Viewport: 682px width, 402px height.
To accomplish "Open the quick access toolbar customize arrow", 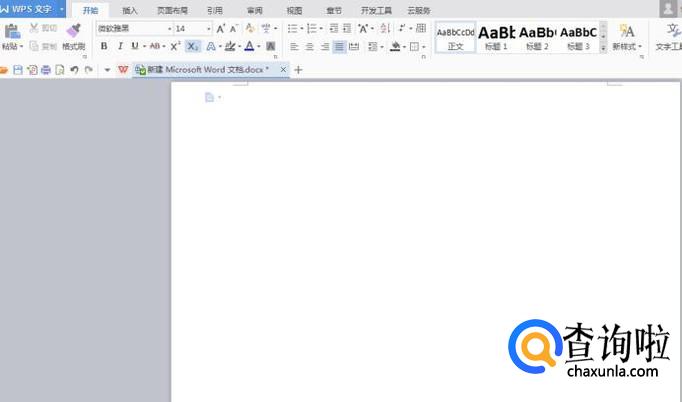I will pos(107,70).
